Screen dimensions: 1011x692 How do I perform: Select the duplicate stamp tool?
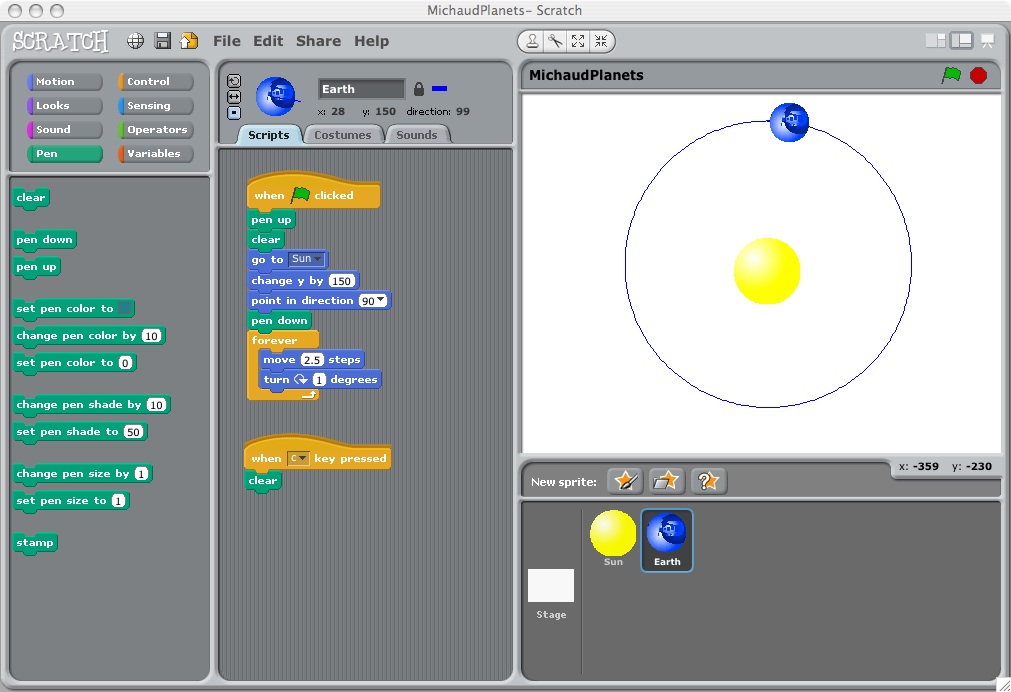point(533,41)
